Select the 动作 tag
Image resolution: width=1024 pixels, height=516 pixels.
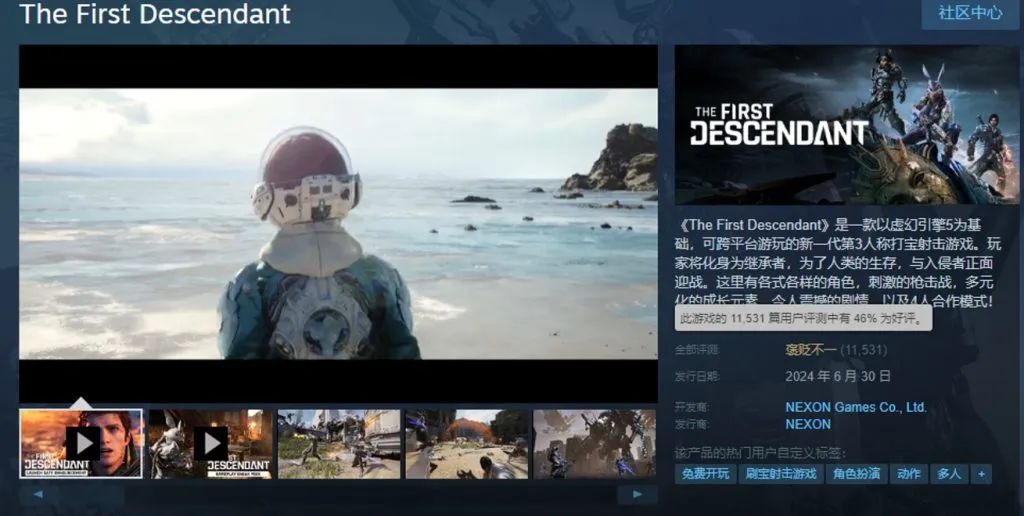coord(908,474)
